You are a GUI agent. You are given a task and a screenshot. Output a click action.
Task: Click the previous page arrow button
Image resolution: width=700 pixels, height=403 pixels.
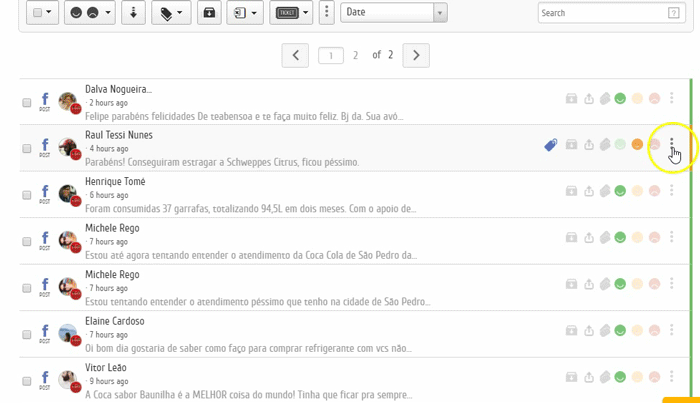pyautogui.click(x=295, y=56)
